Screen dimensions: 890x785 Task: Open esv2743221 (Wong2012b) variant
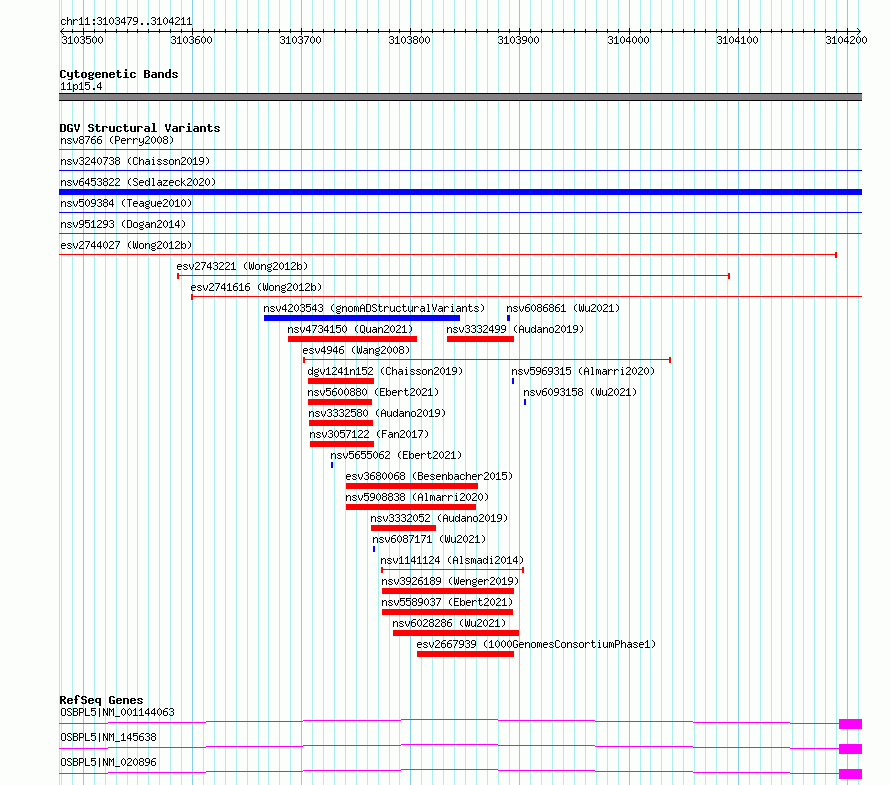tap(242, 266)
